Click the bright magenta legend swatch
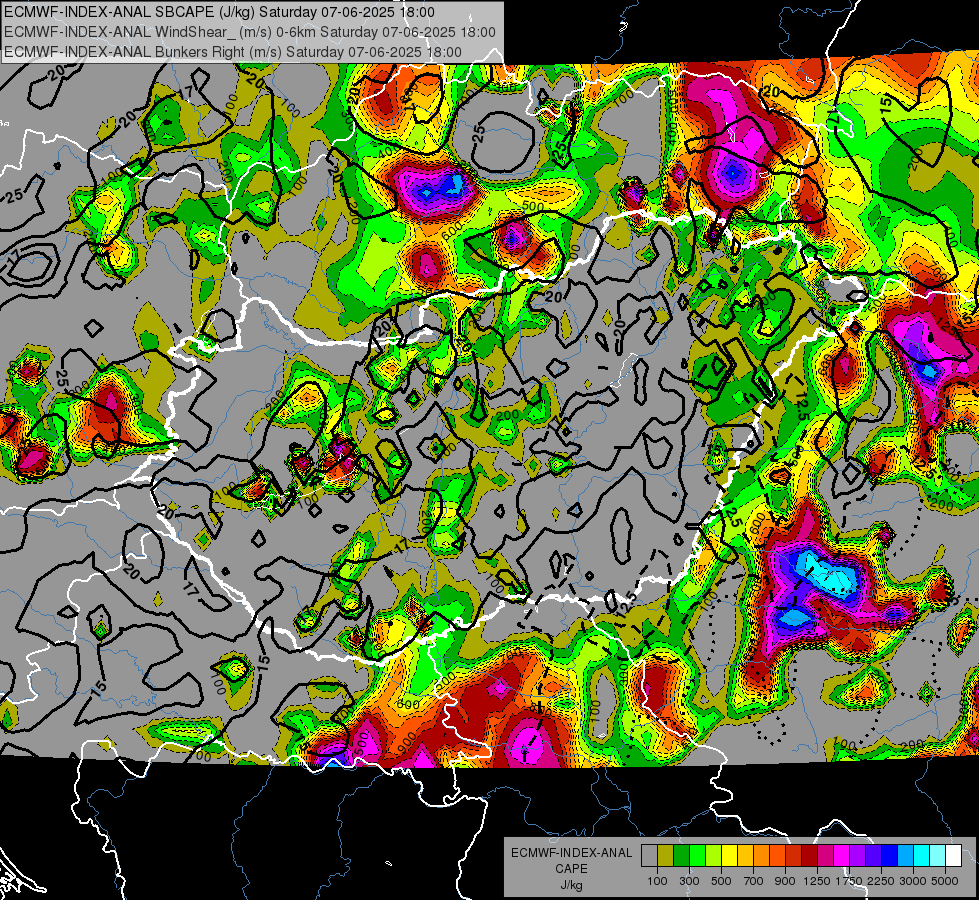 842,855
